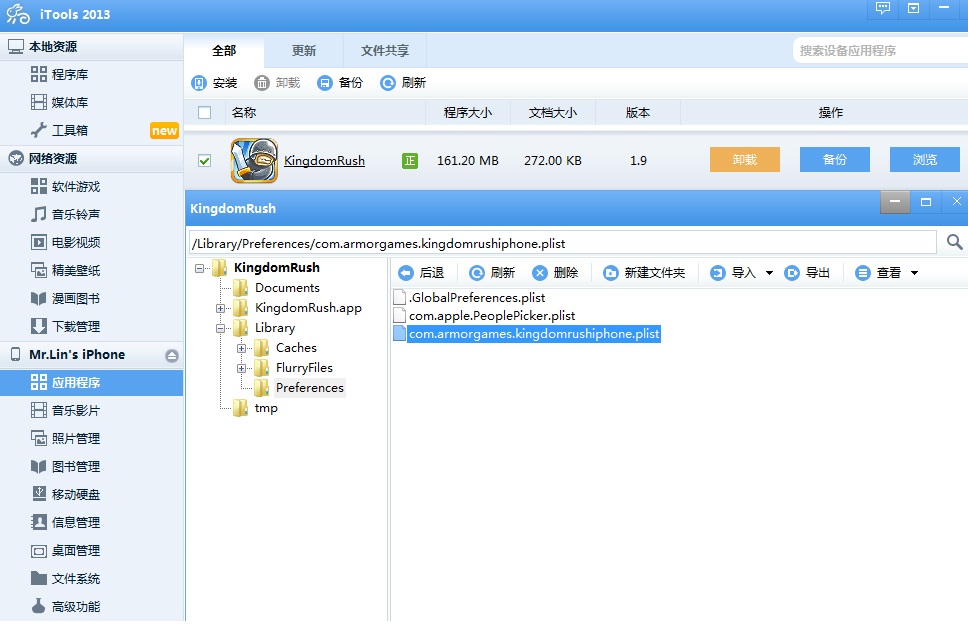Viewport: 968px width, 624px height.
Task: Open 图书管理 book management
Action: (65, 467)
